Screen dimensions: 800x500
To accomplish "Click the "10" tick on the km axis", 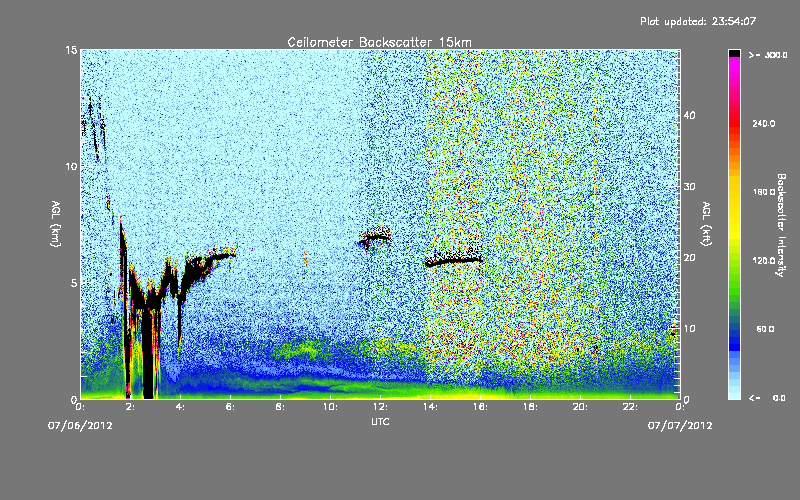I will click(x=71, y=166).
